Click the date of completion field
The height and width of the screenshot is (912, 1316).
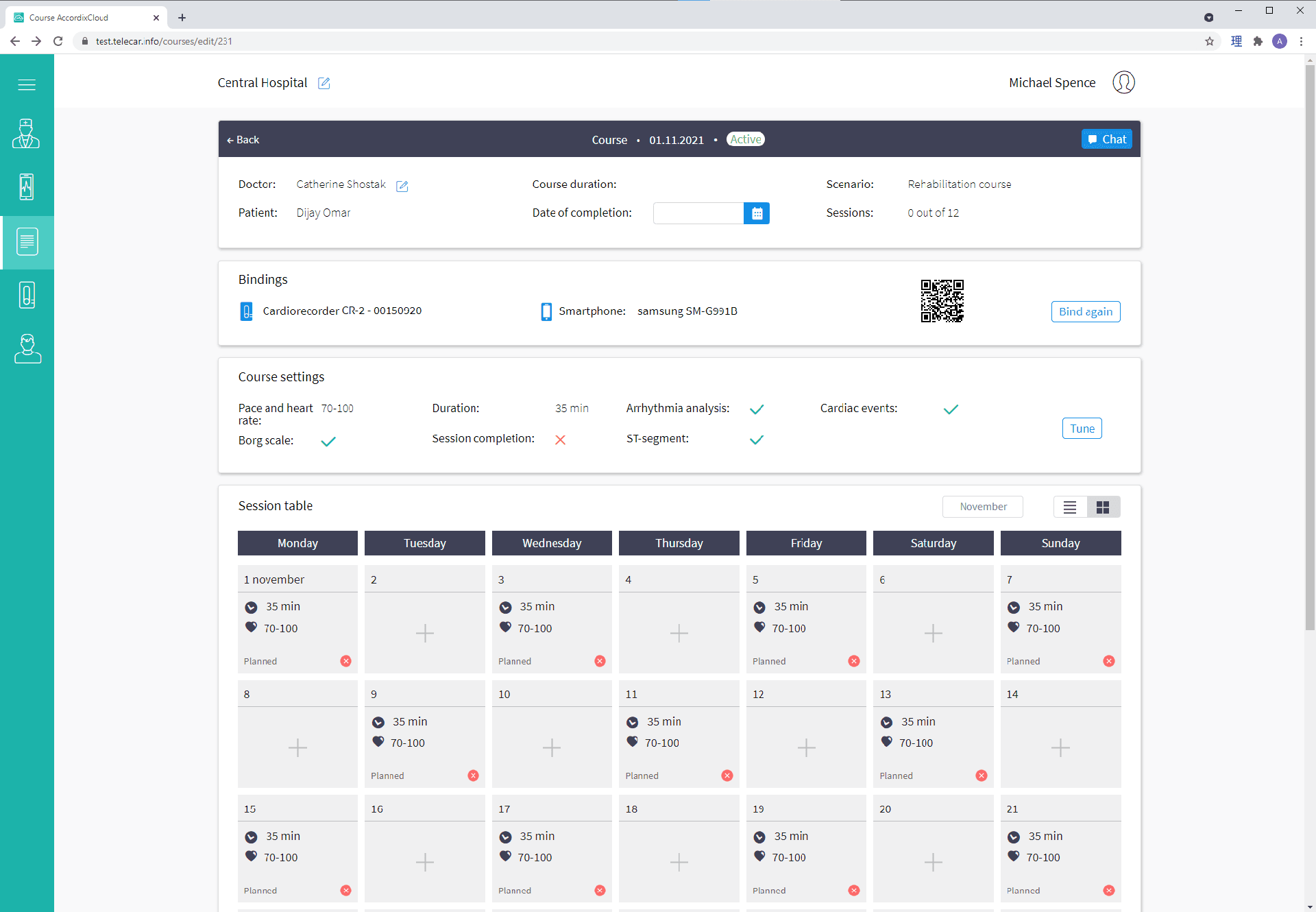click(698, 213)
